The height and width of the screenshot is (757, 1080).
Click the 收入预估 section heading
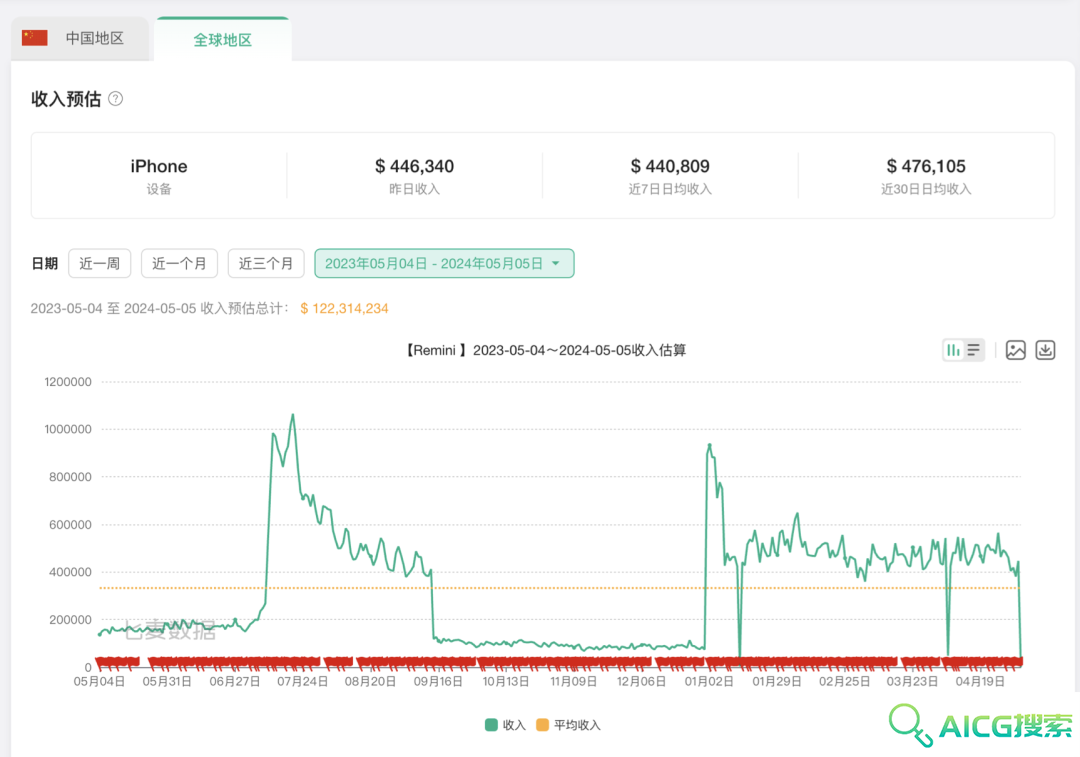click(66, 99)
